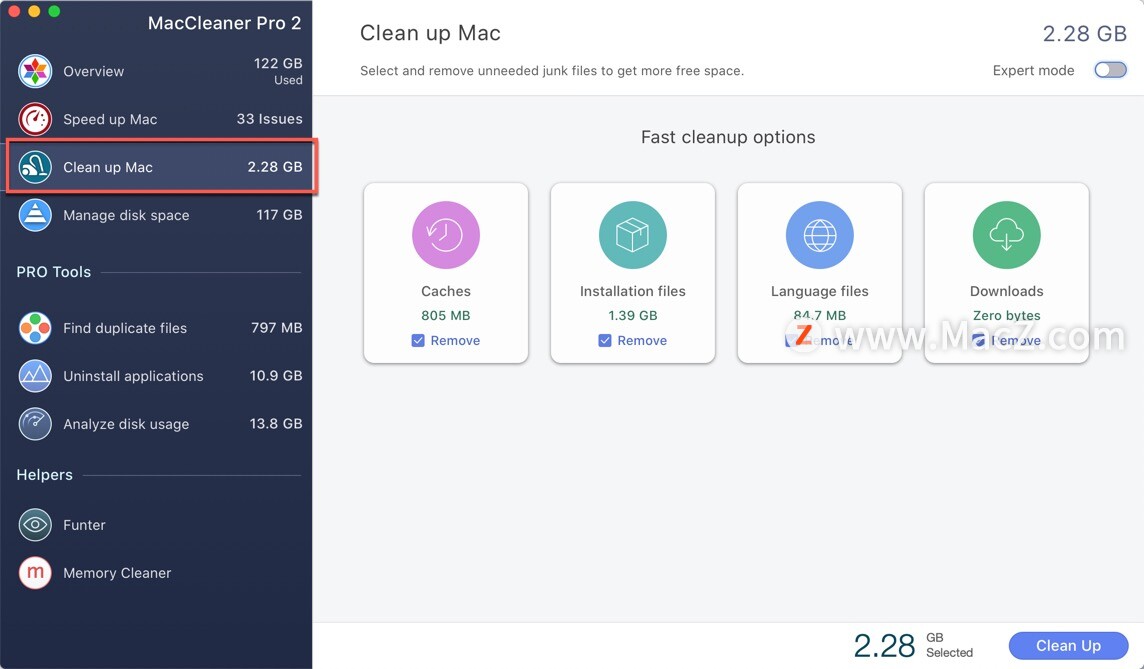Open the Manage disk space pyramid icon
The height and width of the screenshot is (669, 1144).
pyautogui.click(x=35, y=215)
